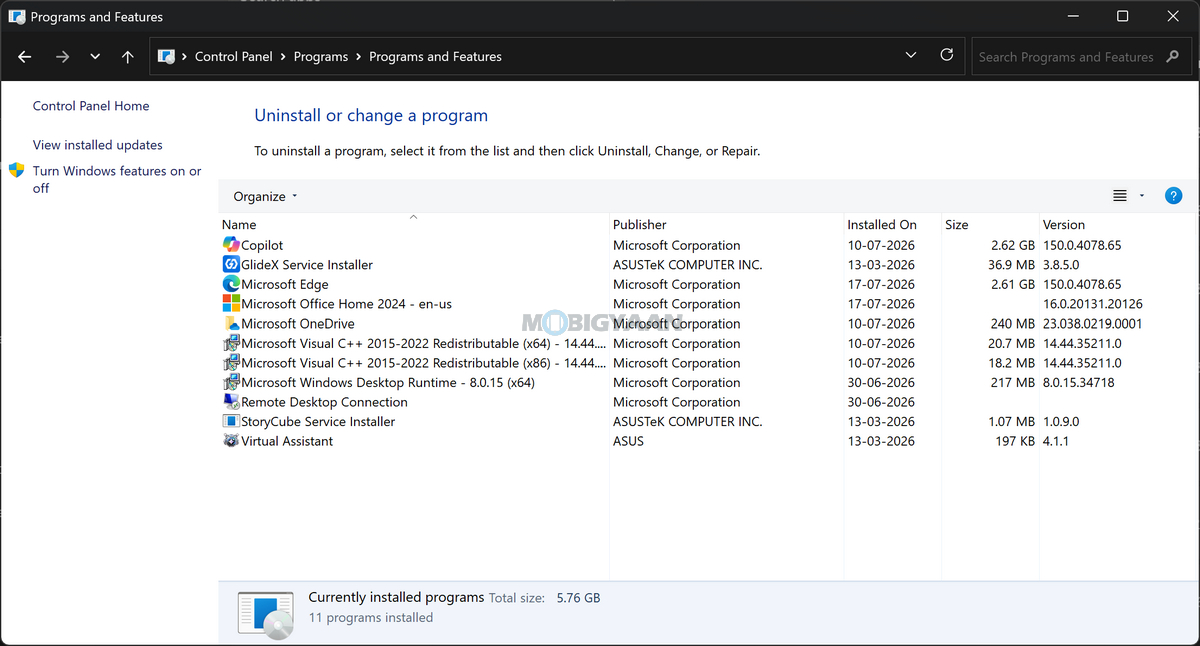Click the 2.62 GB size value
The image size is (1200, 646).
pyautogui.click(x=1013, y=245)
